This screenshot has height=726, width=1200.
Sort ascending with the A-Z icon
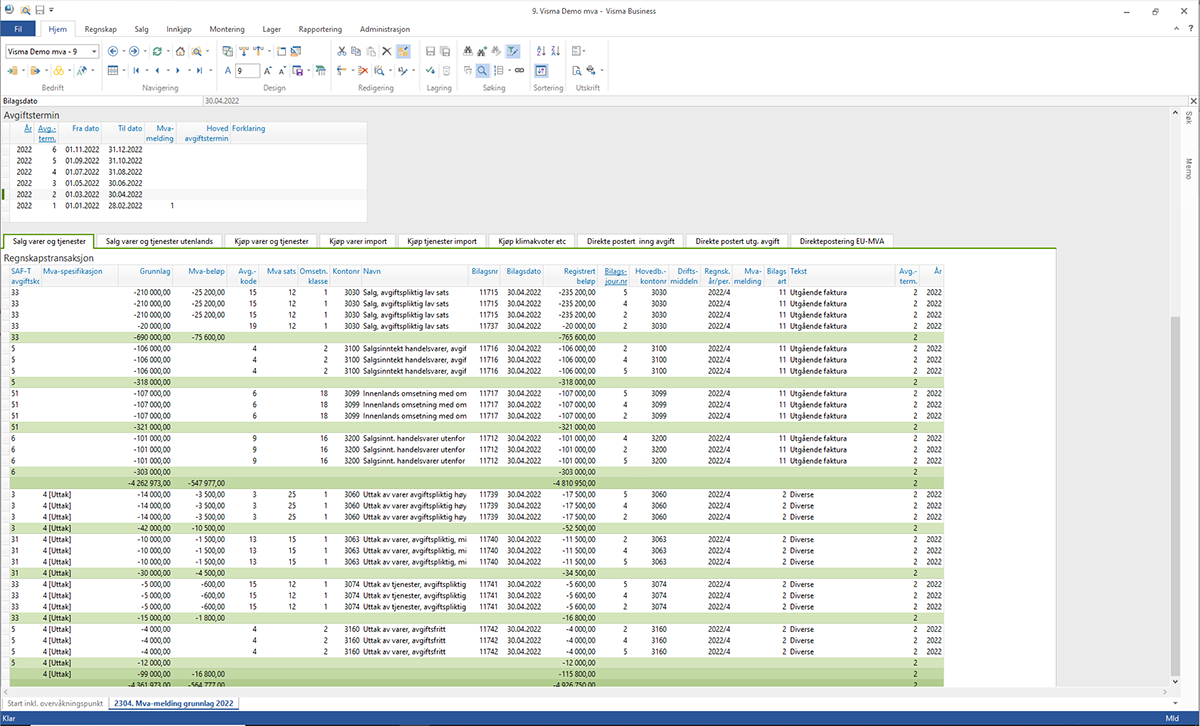(x=540, y=50)
